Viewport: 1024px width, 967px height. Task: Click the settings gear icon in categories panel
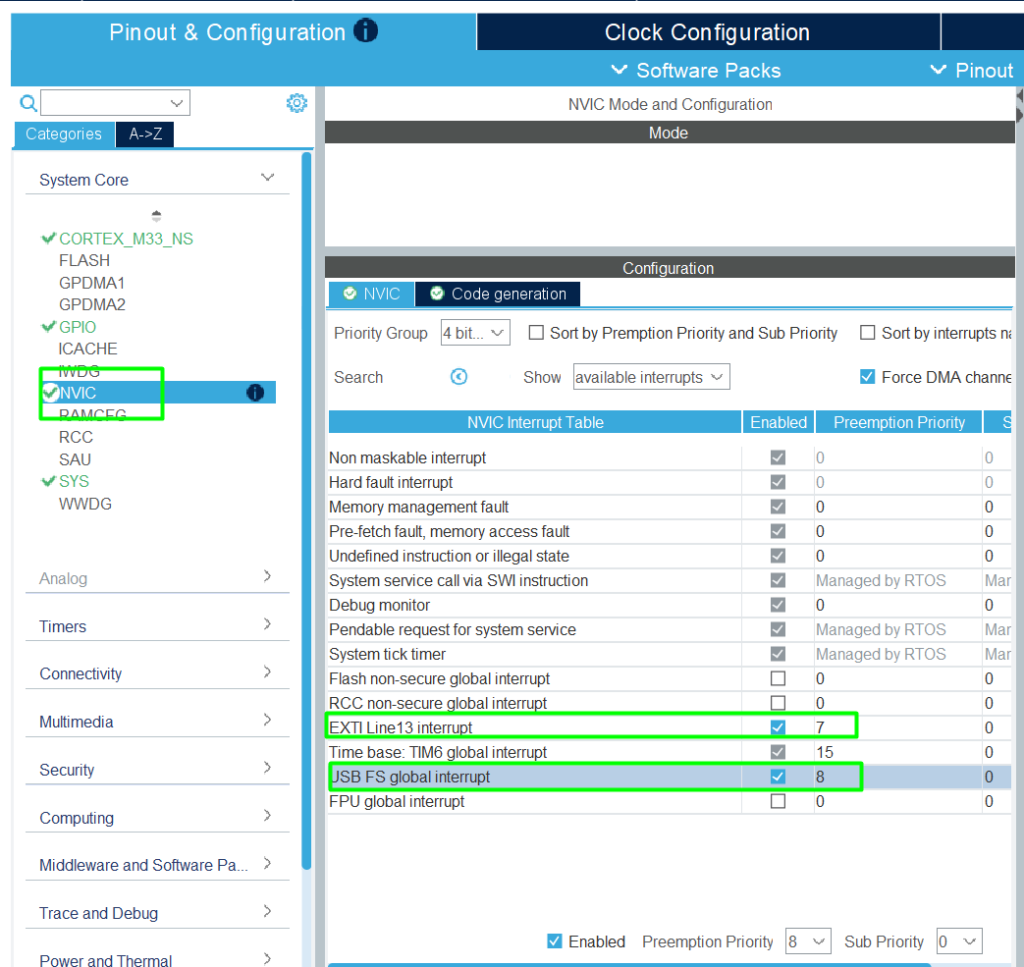(x=296, y=103)
